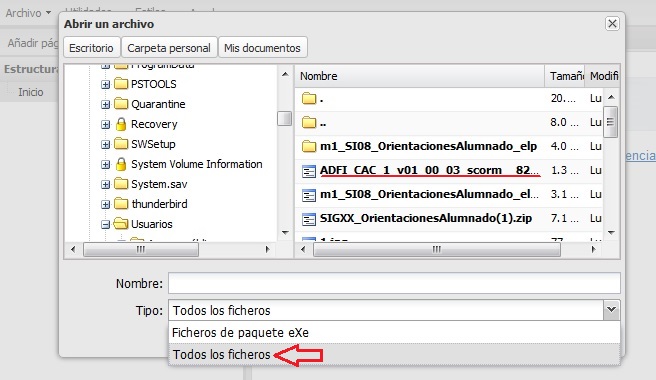
Task: Click the ADFI_CAC scorm file icon
Action: [x=309, y=171]
